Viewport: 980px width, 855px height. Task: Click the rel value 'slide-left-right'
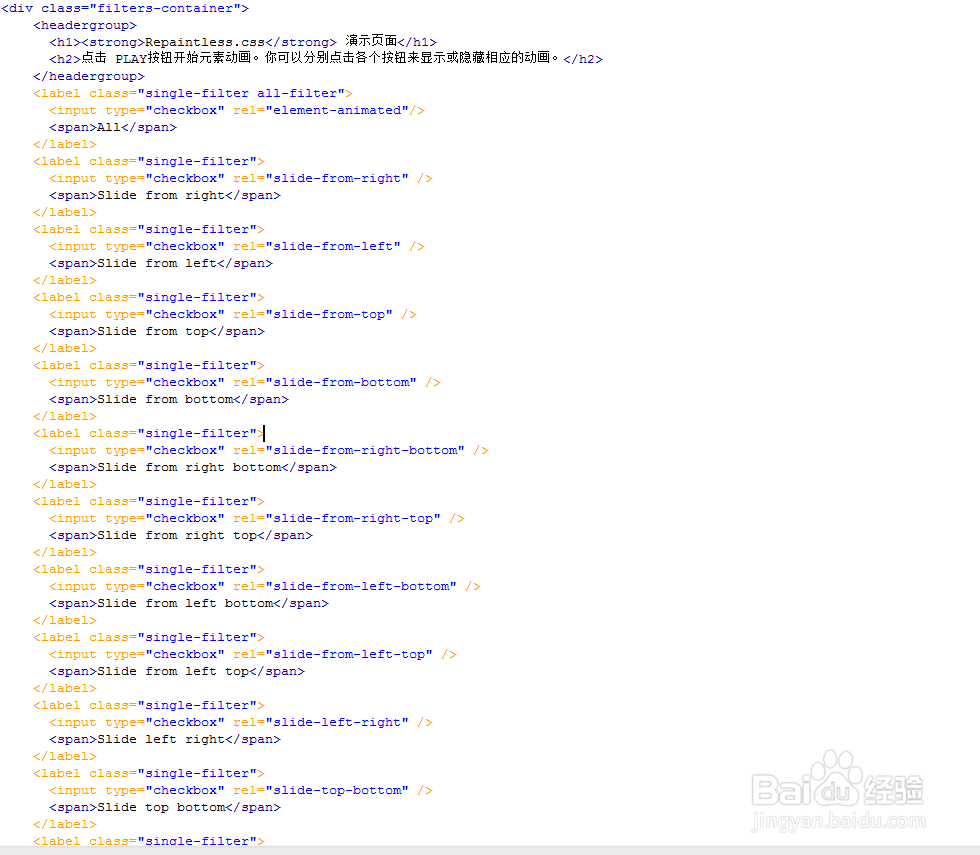click(337, 723)
